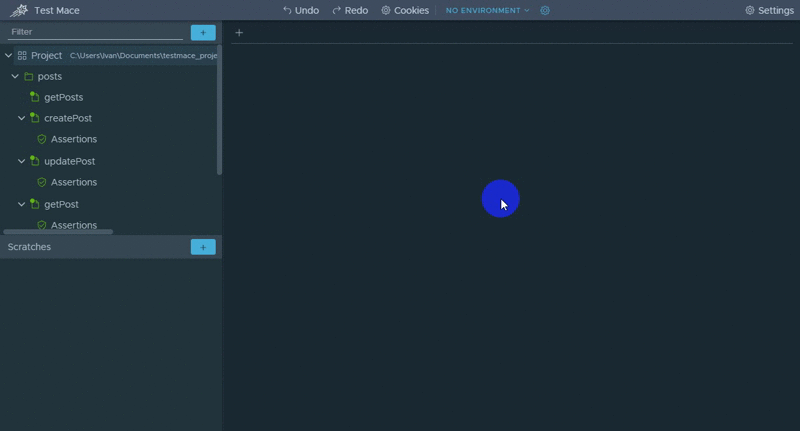
Task: Open the getPosts request
Action: tap(63, 97)
